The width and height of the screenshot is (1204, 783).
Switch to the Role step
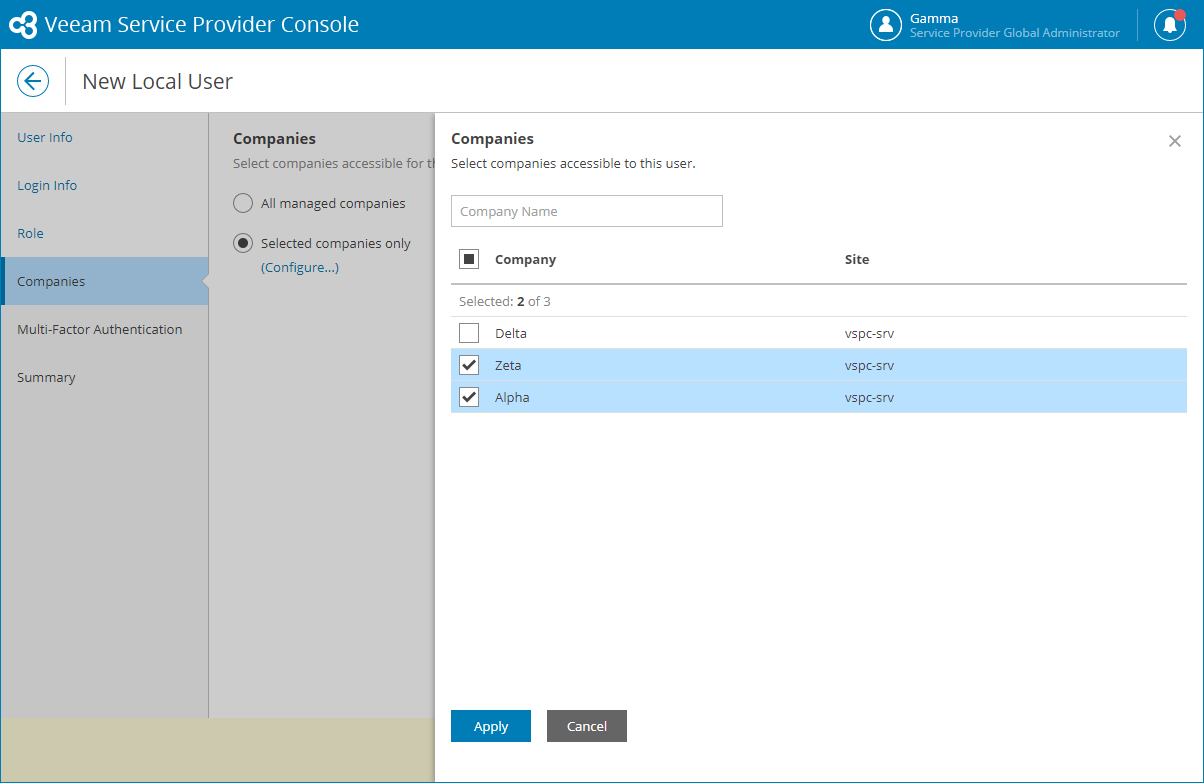(x=30, y=233)
